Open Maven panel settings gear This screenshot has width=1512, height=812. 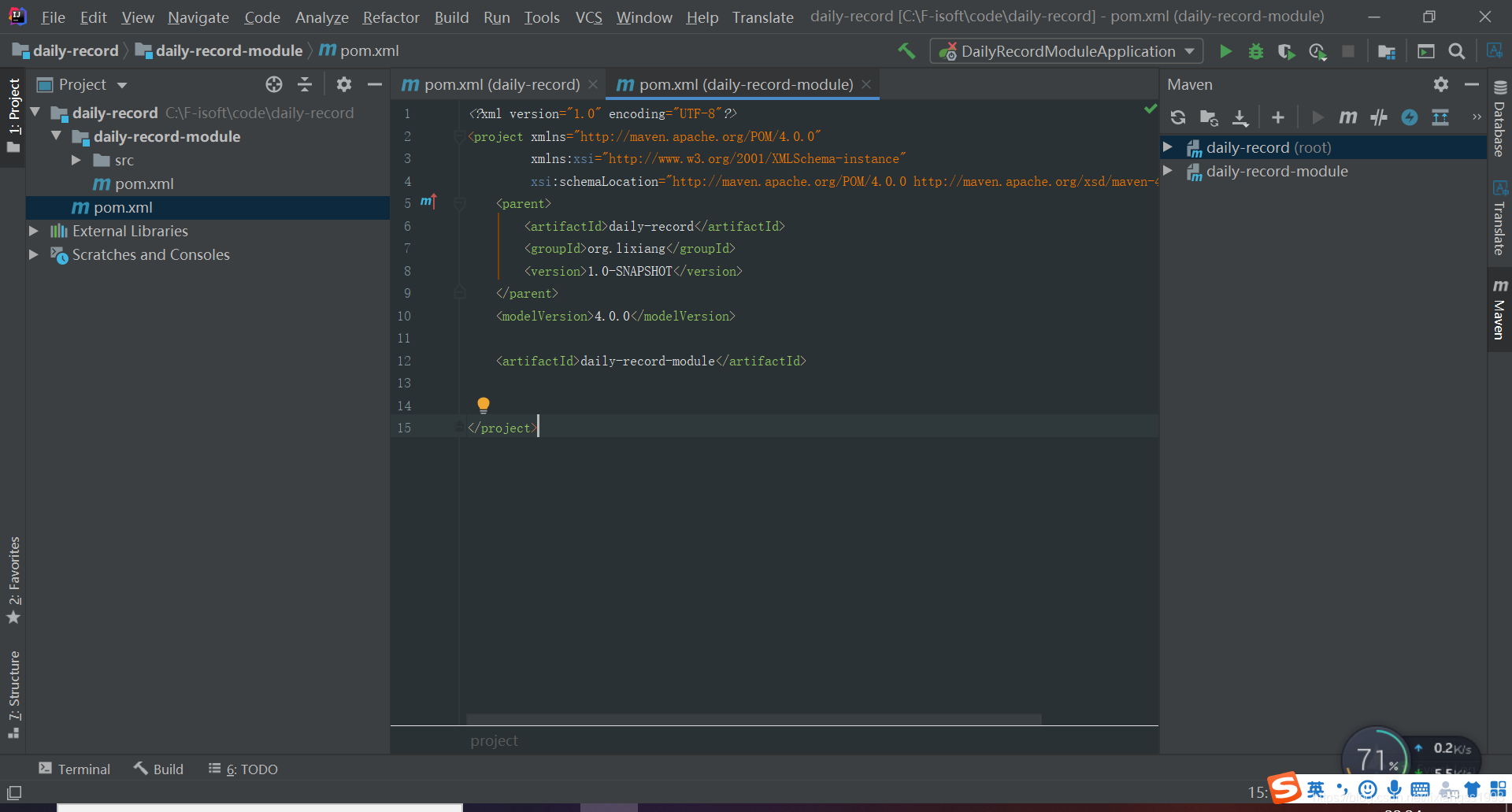(x=1441, y=84)
